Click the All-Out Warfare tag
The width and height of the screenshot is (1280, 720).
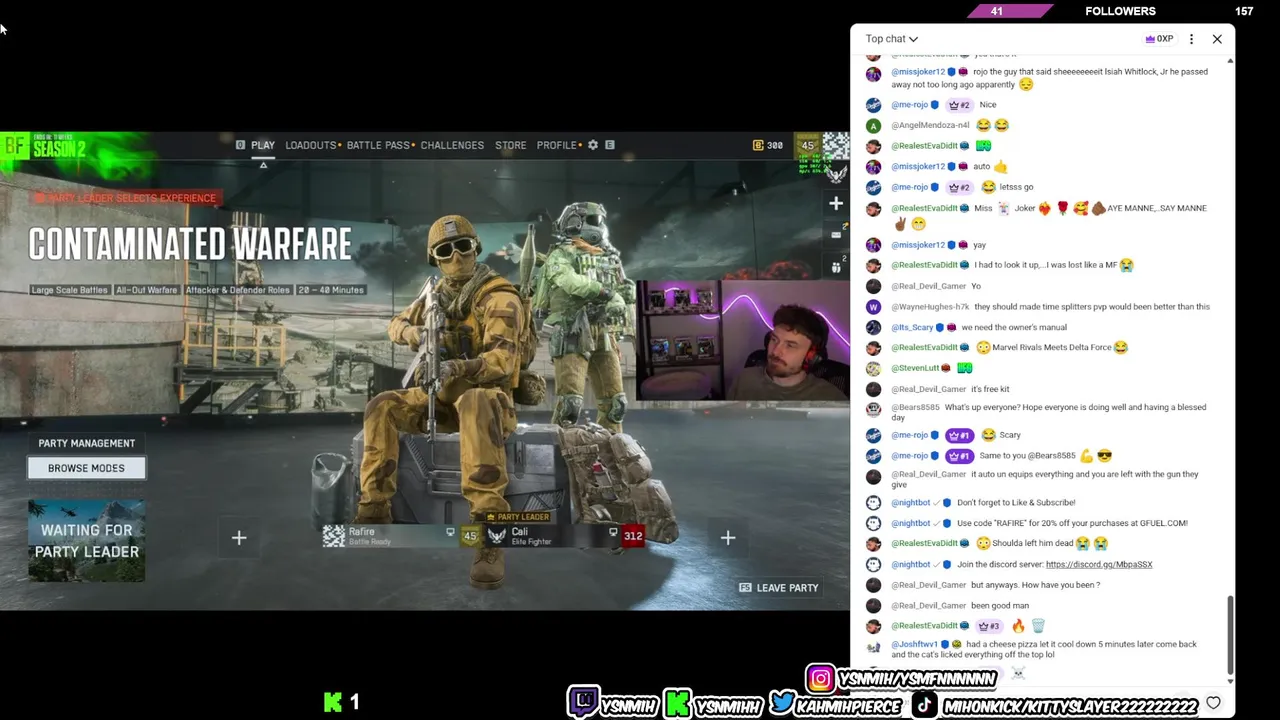147,290
